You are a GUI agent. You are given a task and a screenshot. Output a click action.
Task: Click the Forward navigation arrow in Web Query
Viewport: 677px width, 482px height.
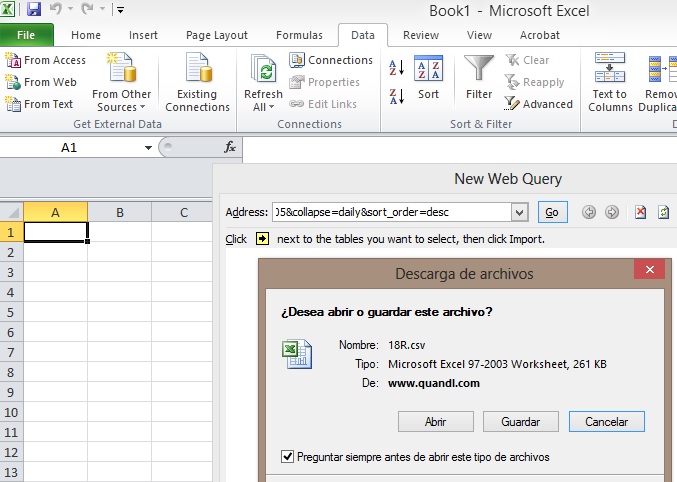[611, 212]
